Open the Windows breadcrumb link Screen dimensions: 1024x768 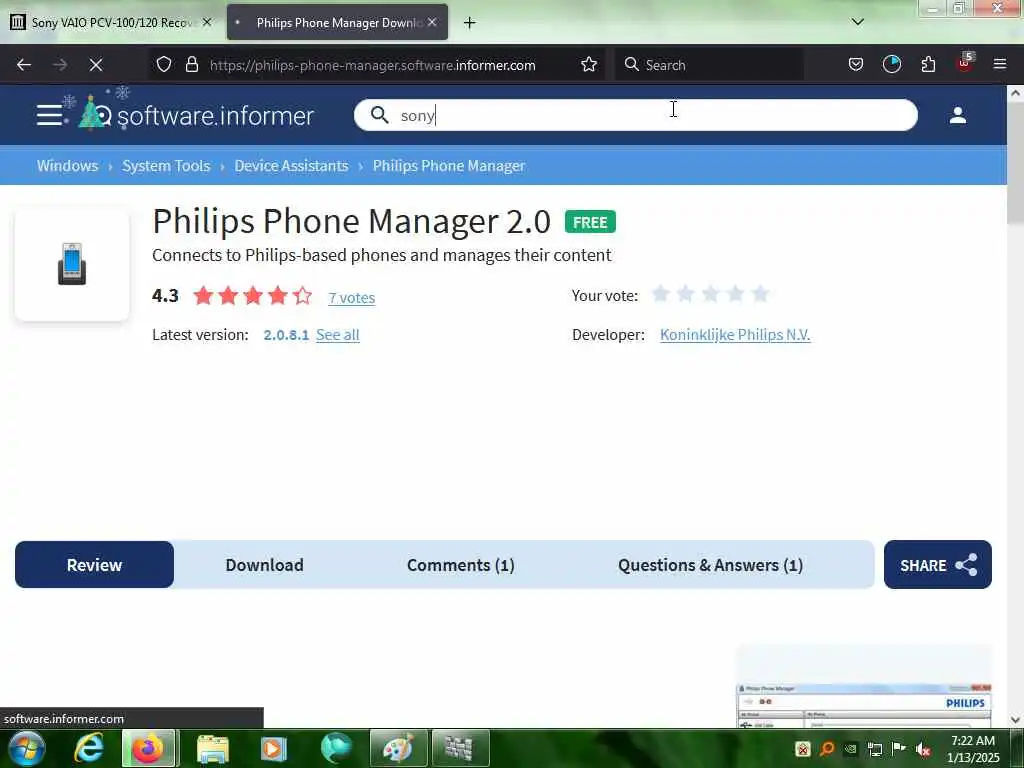coord(67,166)
